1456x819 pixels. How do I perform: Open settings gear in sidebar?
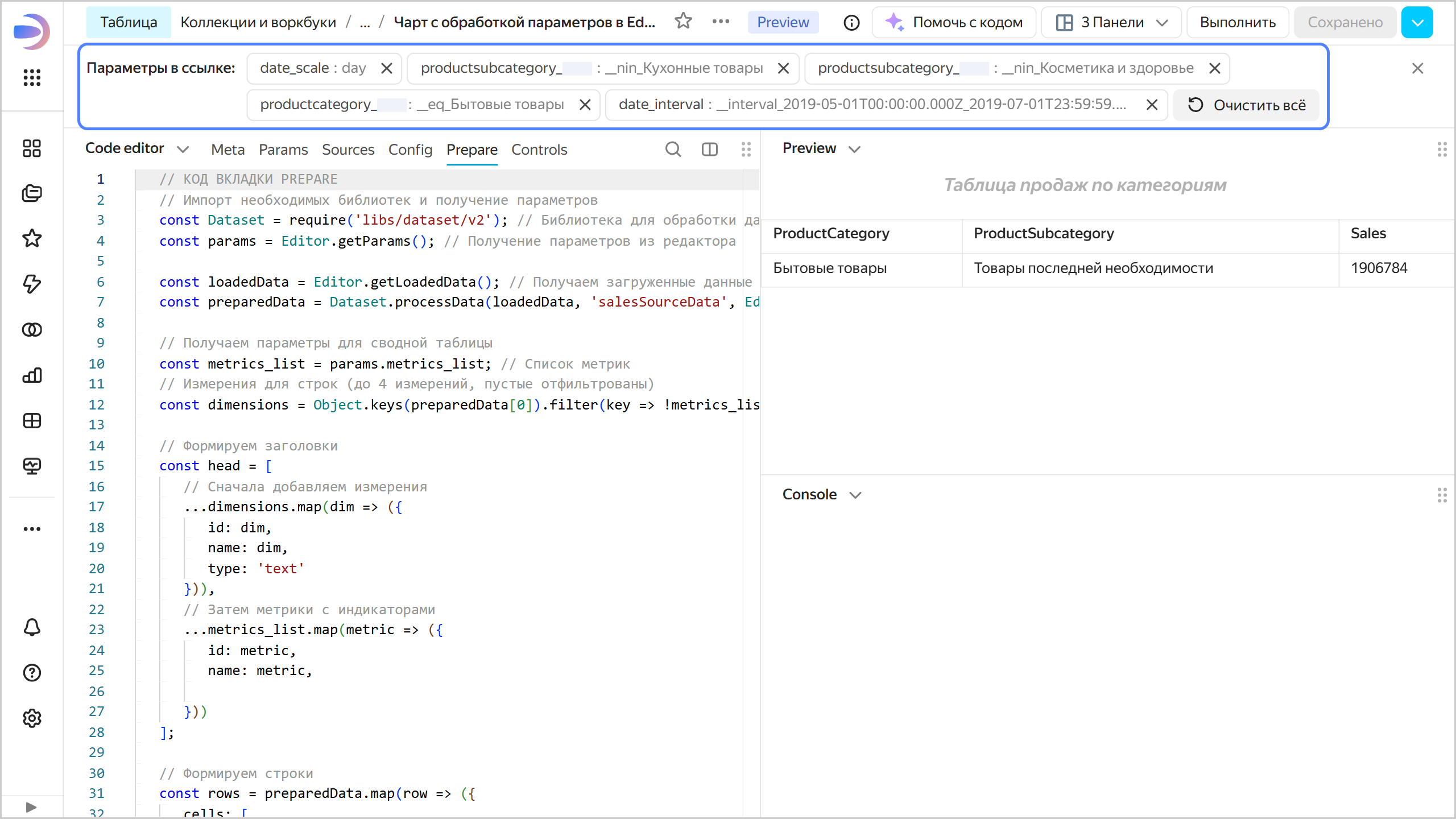pyautogui.click(x=32, y=718)
